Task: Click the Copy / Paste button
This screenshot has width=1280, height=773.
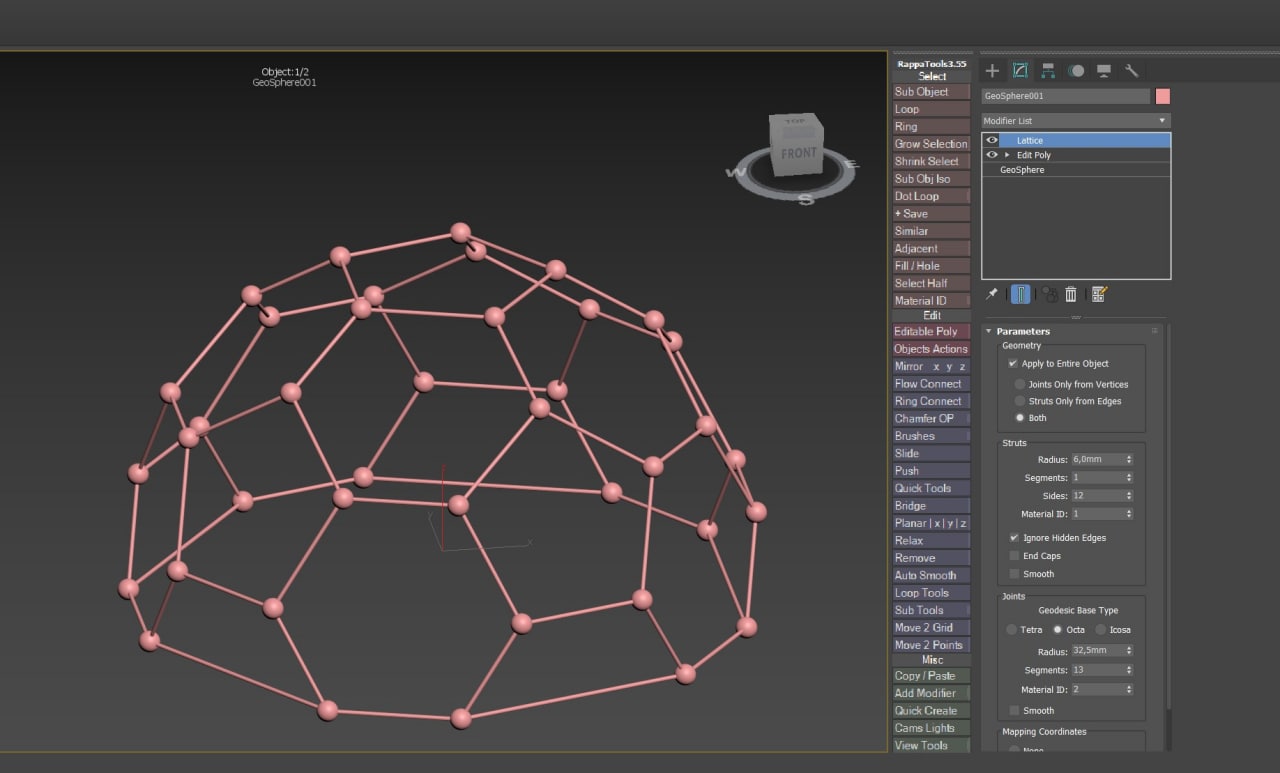Action: pos(931,676)
